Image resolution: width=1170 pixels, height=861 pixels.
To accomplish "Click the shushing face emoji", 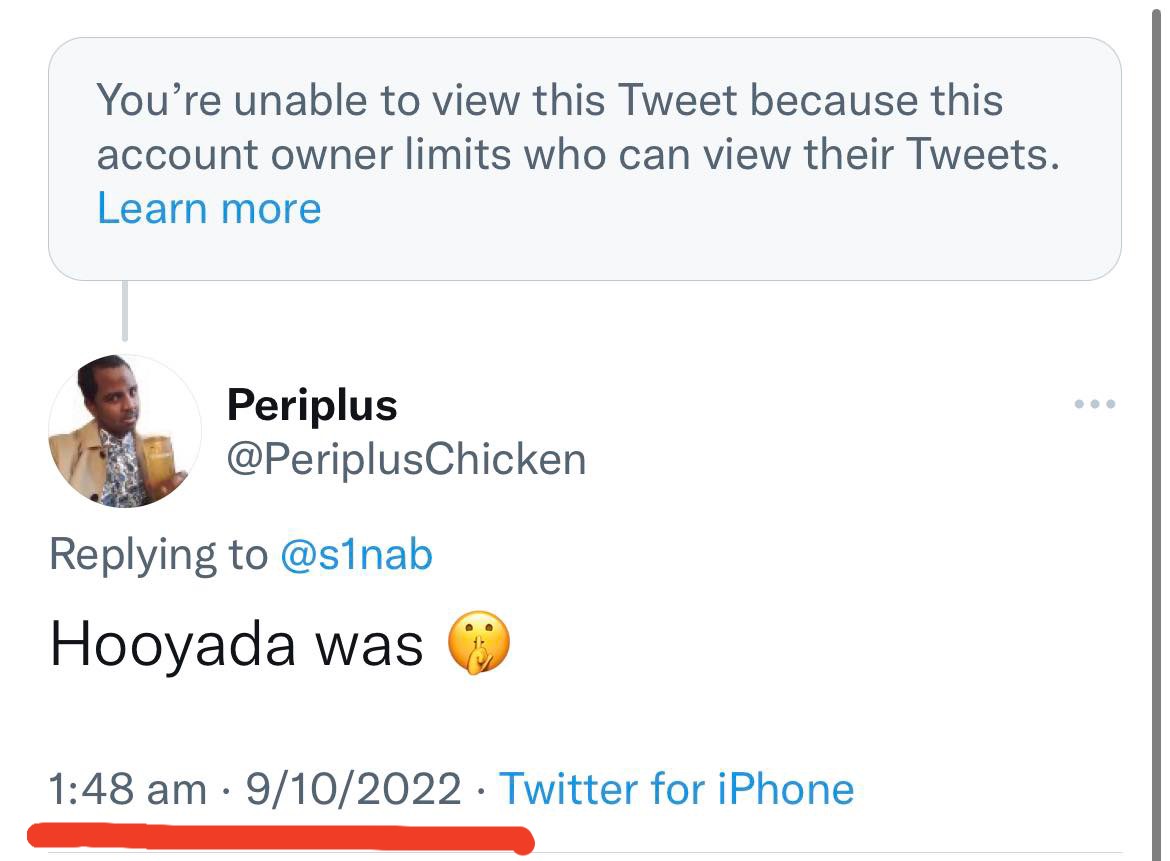I will [x=479, y=644].
